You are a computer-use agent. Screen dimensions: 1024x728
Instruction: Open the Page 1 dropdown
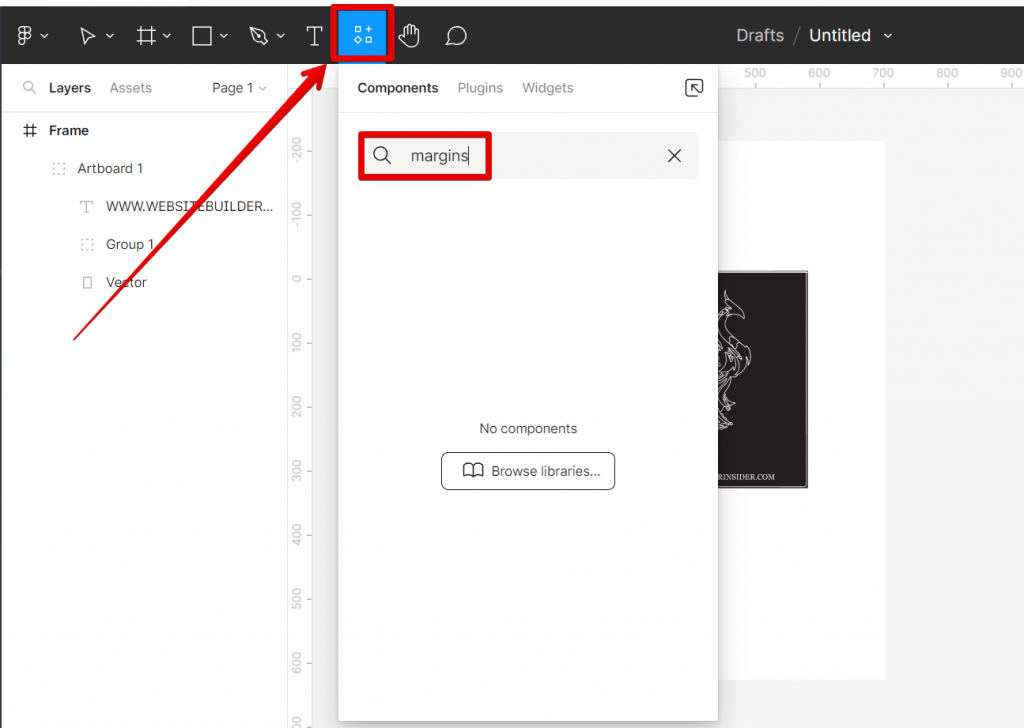239,88
